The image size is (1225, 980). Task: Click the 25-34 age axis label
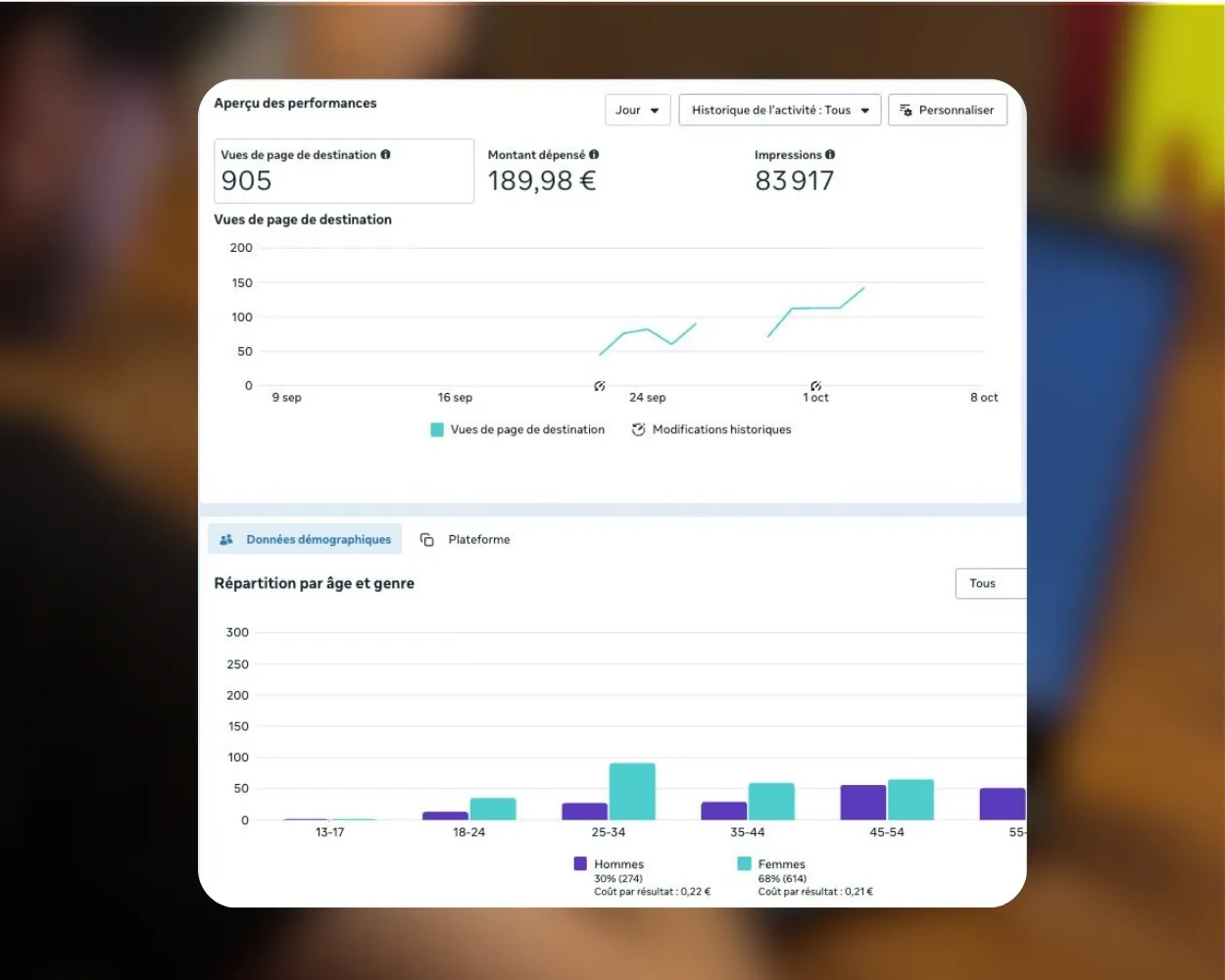608,832
